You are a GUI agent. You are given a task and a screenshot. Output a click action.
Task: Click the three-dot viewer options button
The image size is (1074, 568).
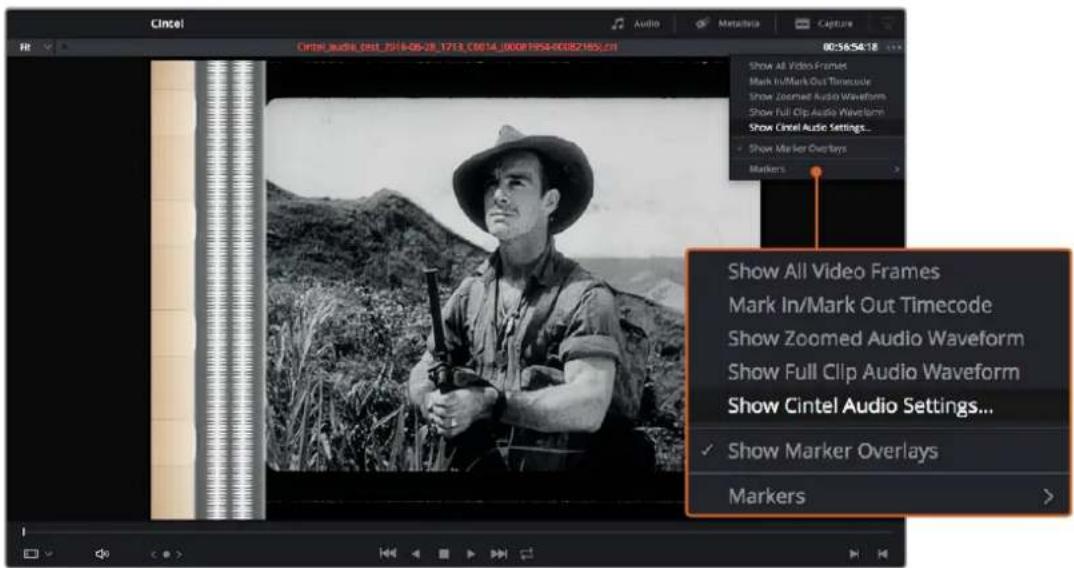[x=894, y=47]
